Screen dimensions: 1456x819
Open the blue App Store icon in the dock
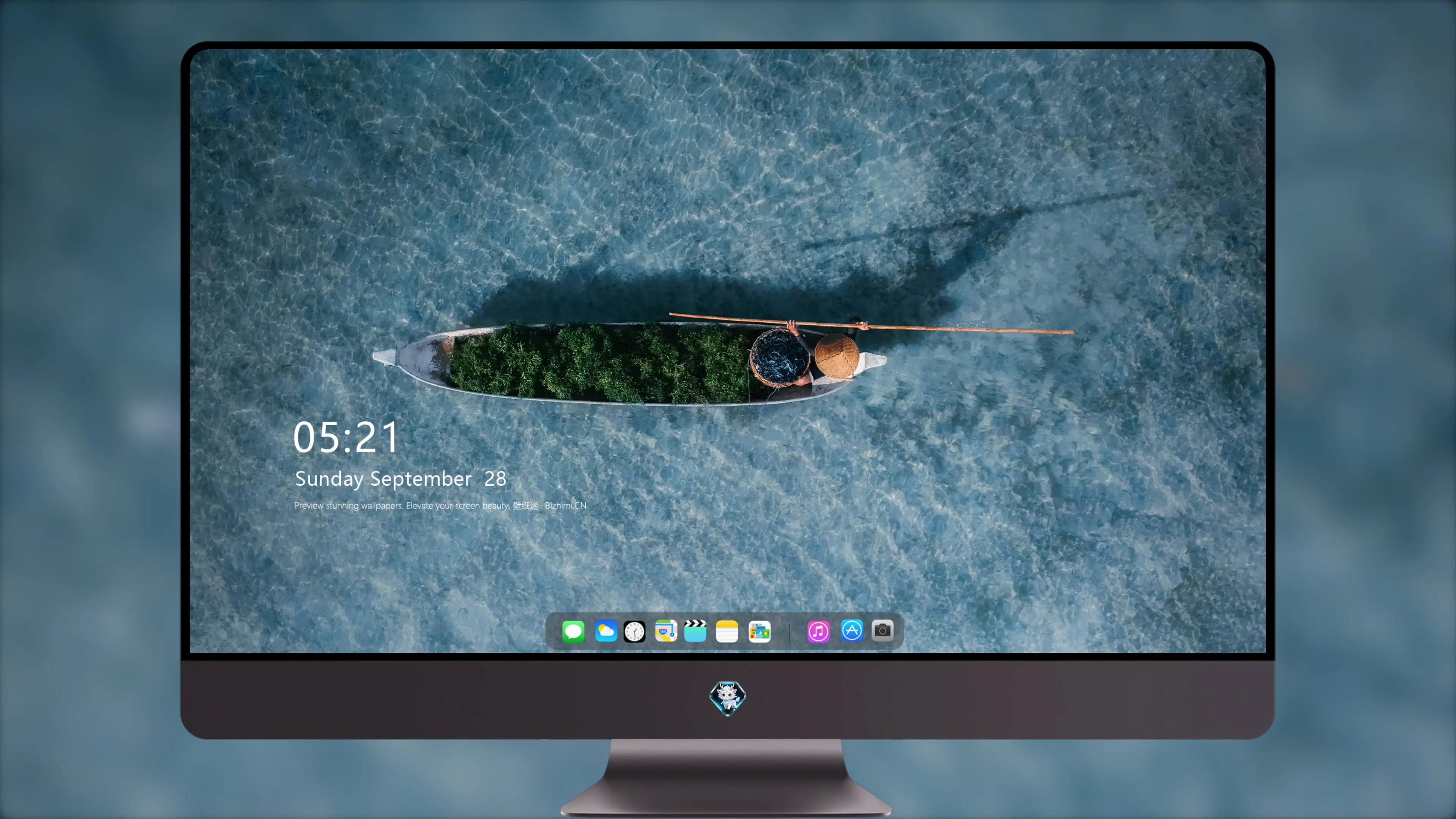tap(852, 630)
